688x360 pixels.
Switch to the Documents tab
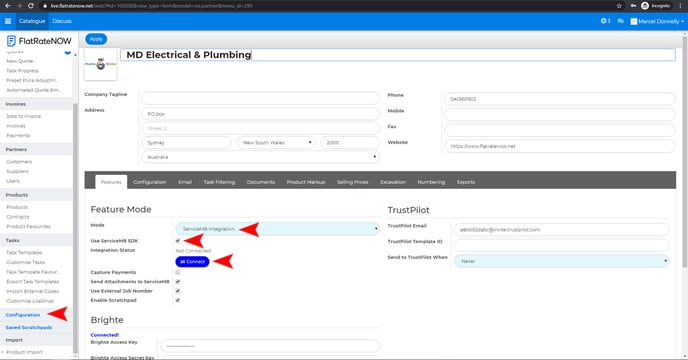coord(261,182)
